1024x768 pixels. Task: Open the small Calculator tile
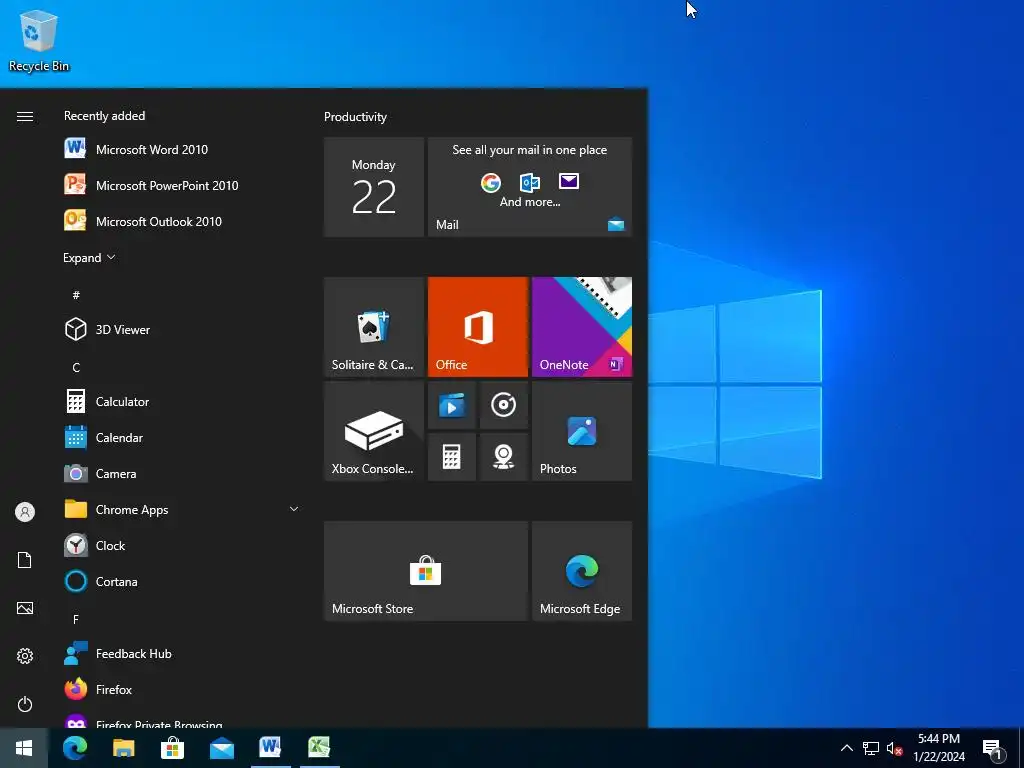pyautogui.click(x=451, y=457)
